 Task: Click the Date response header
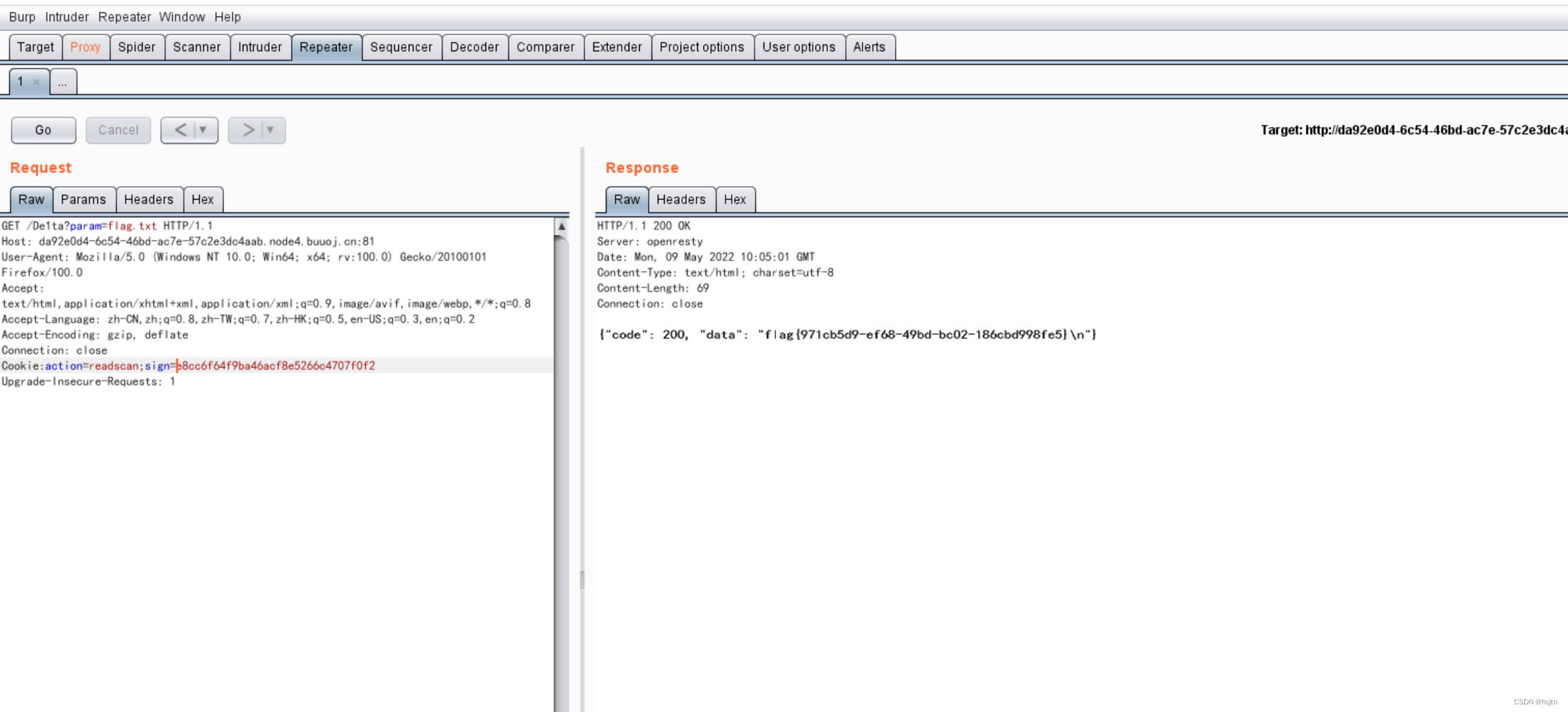tap(706, 257)
